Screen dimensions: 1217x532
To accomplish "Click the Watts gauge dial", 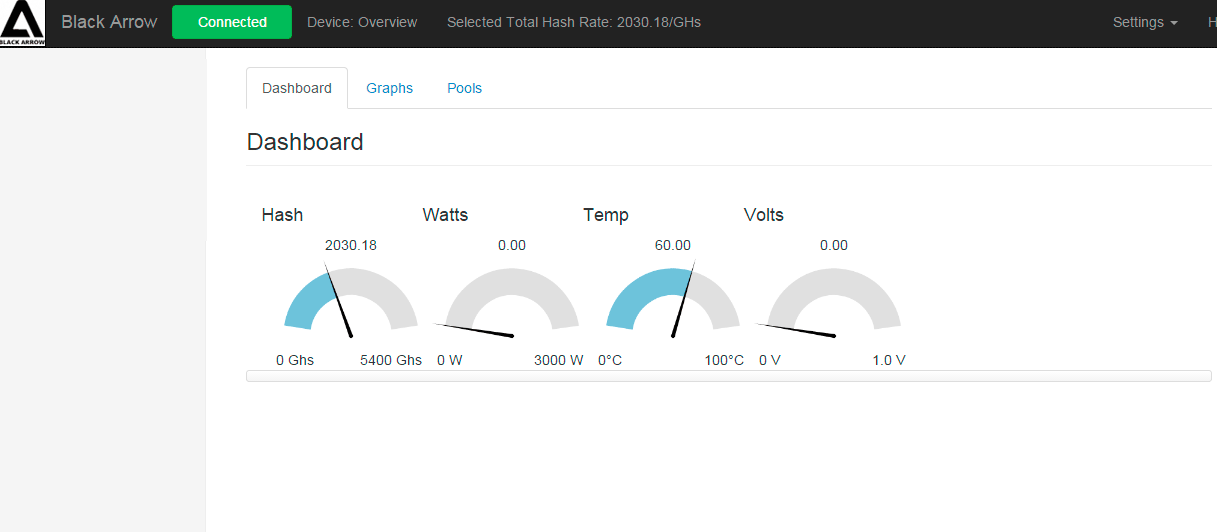I will [512, 297].
